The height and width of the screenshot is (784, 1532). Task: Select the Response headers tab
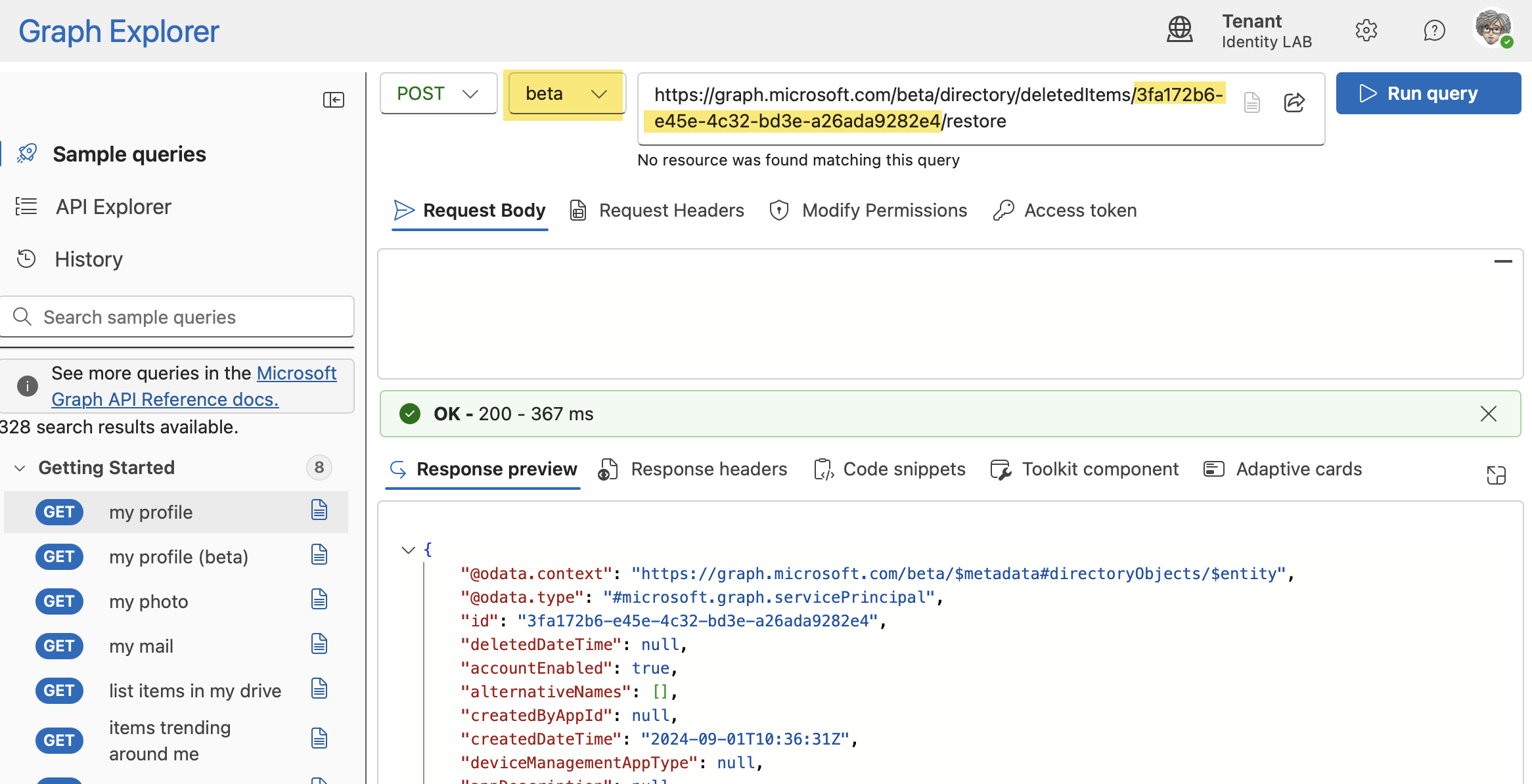click(692, 469)
